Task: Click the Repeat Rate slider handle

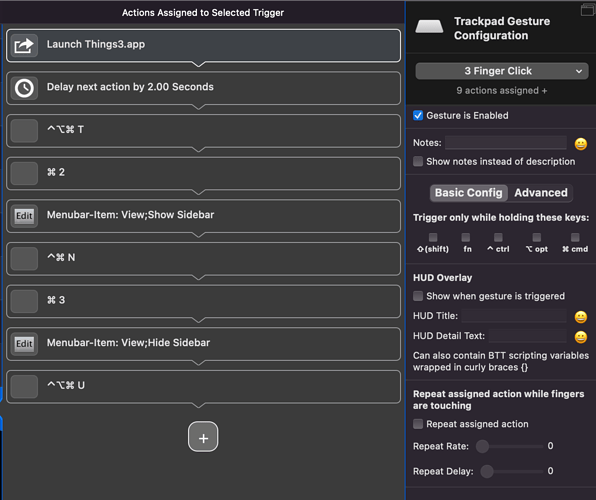Action: (x=482, y=446)
